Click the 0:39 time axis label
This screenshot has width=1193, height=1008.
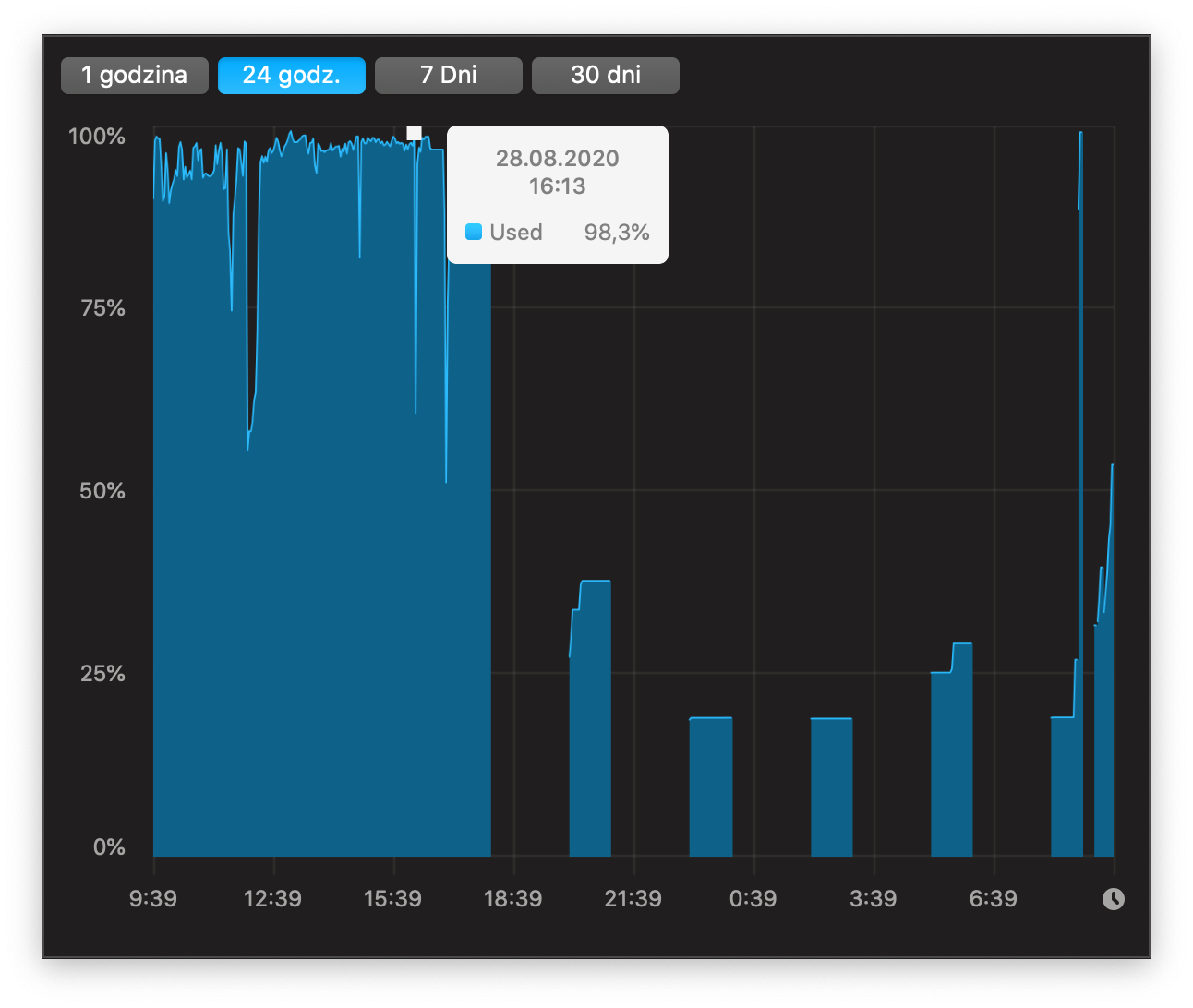pyautogui.click(x=753, y=899)
